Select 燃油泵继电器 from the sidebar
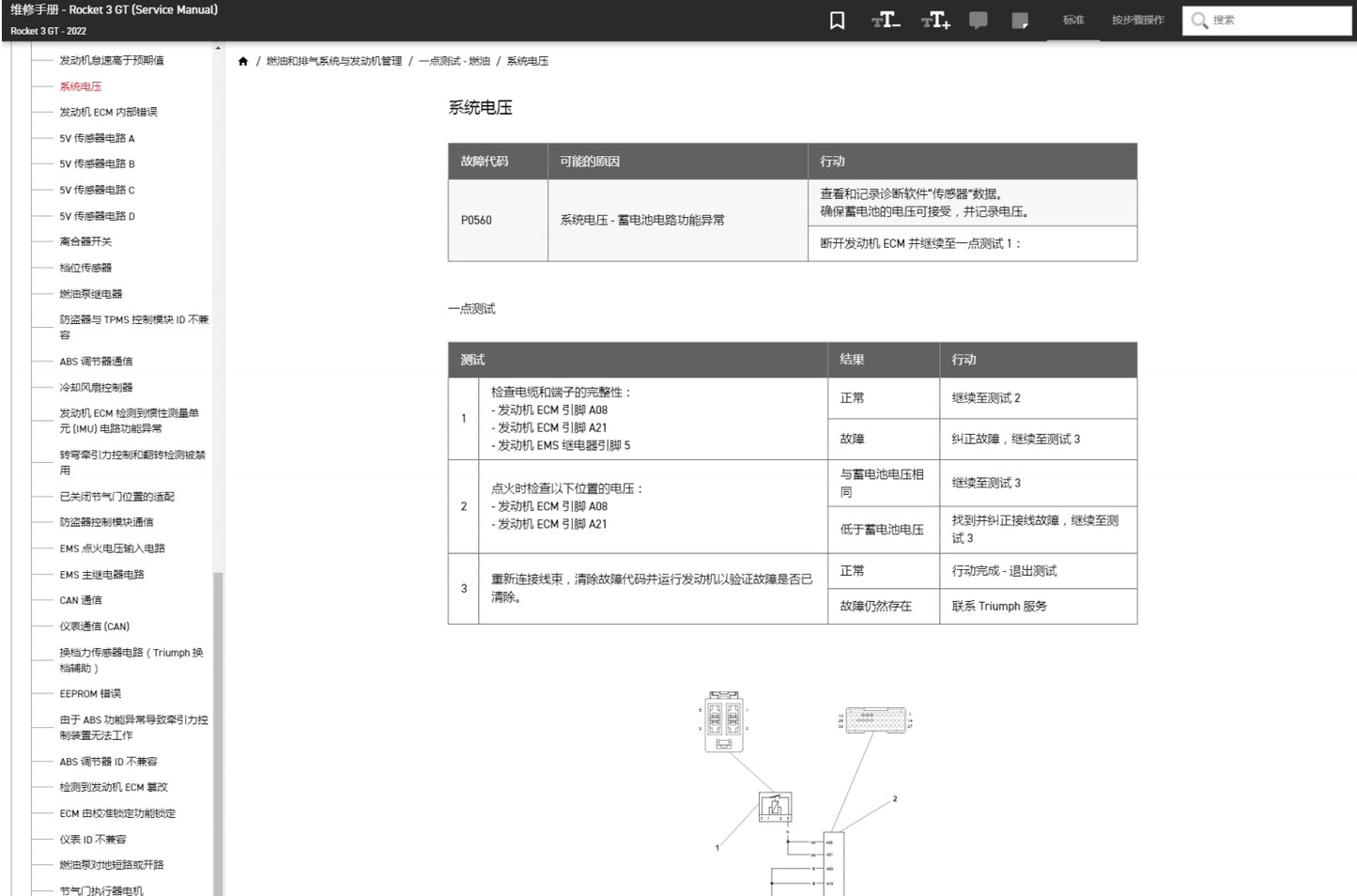Screen dimensions: 1357x896 point(92,293)
